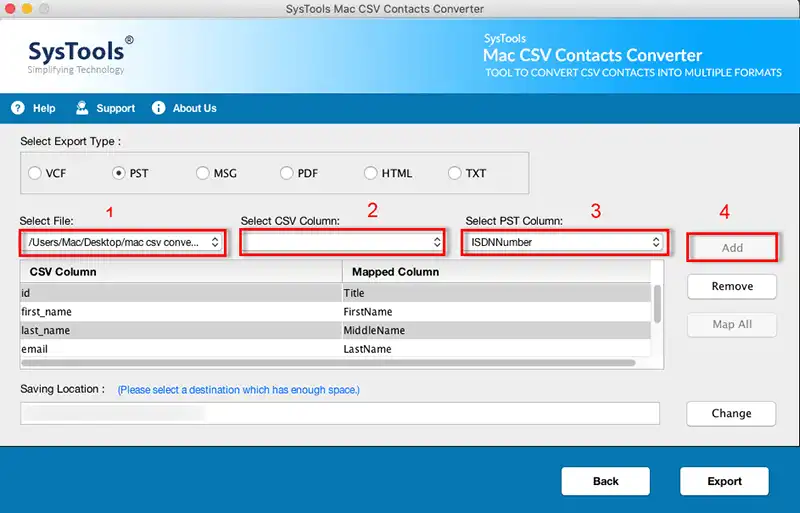Screen dimensions: 800x513
Task: Select the 'id' CSV column row
Action: 181,293
